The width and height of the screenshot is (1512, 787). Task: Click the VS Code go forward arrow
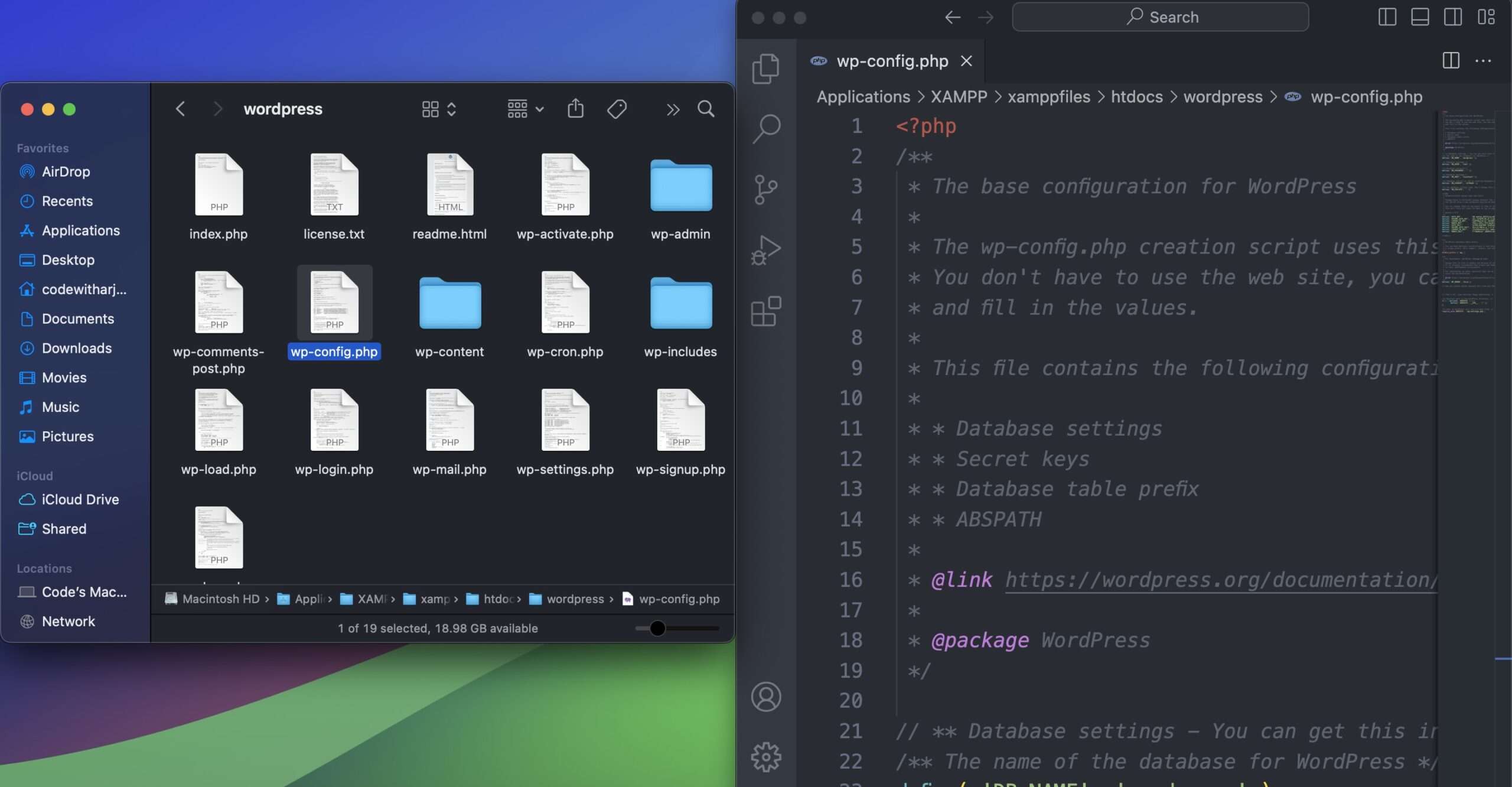pos(985,17)
